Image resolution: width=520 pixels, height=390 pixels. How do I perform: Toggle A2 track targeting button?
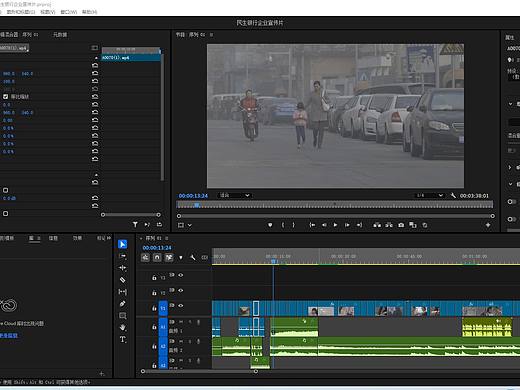pos(163,346)
